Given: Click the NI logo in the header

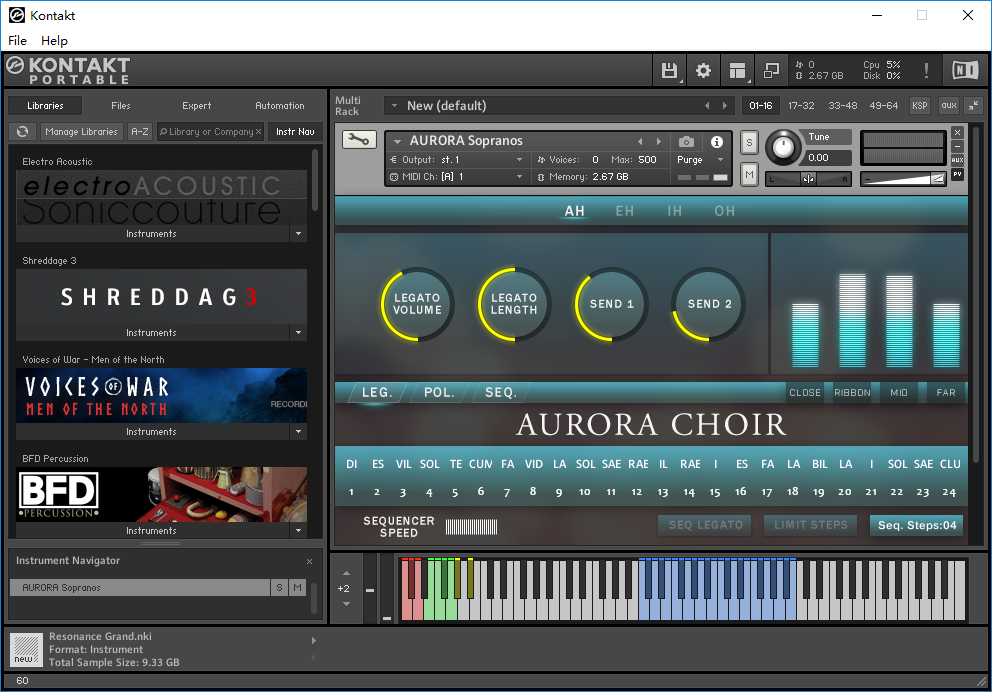Looking at the screenshot, I should pyautogui.click(x=965, y=70).
